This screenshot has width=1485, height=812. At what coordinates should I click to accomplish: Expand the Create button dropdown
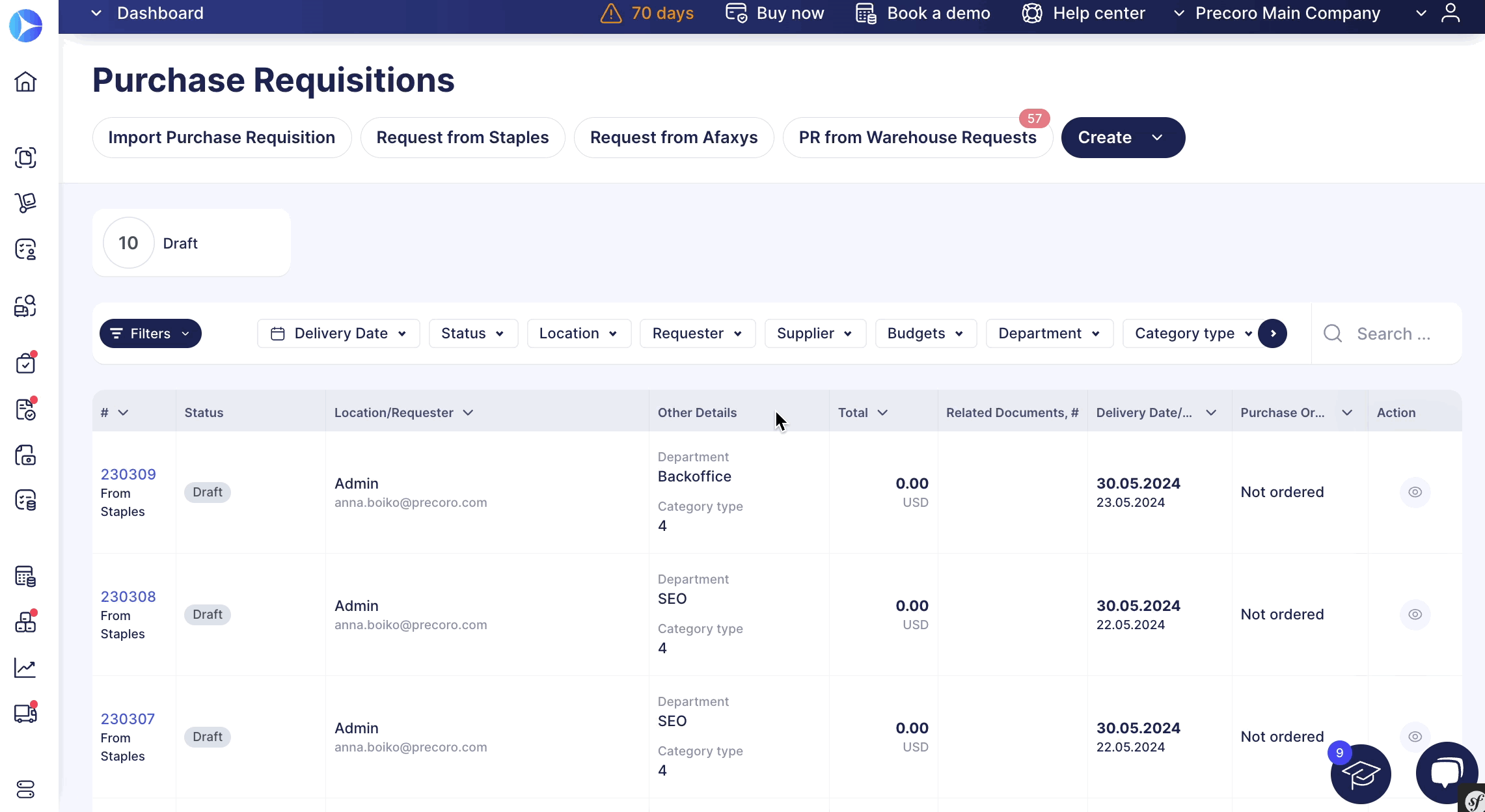click(1157, 137)
